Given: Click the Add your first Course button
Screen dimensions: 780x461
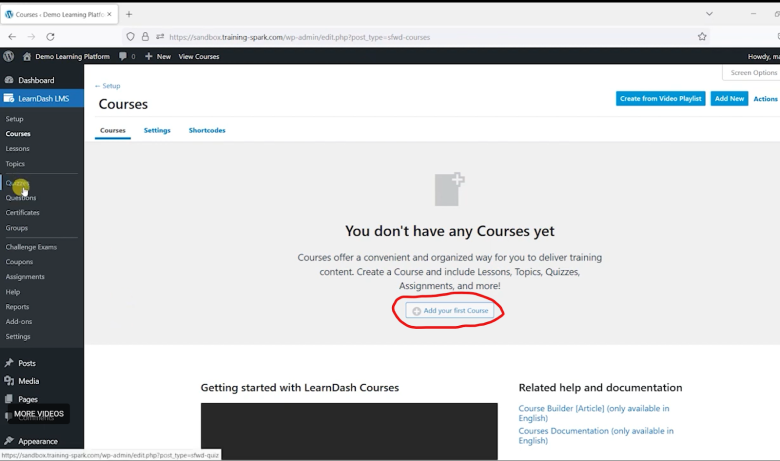Looking at the screenshot, I should tap(450, 311).
